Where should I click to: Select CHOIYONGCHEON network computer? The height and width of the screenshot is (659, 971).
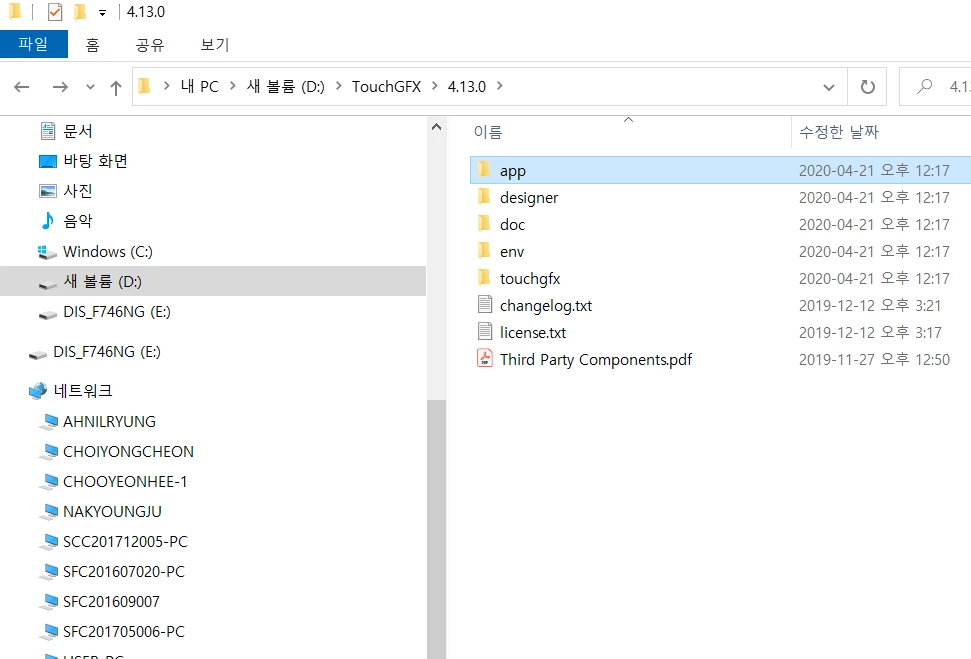click(128, 452)
